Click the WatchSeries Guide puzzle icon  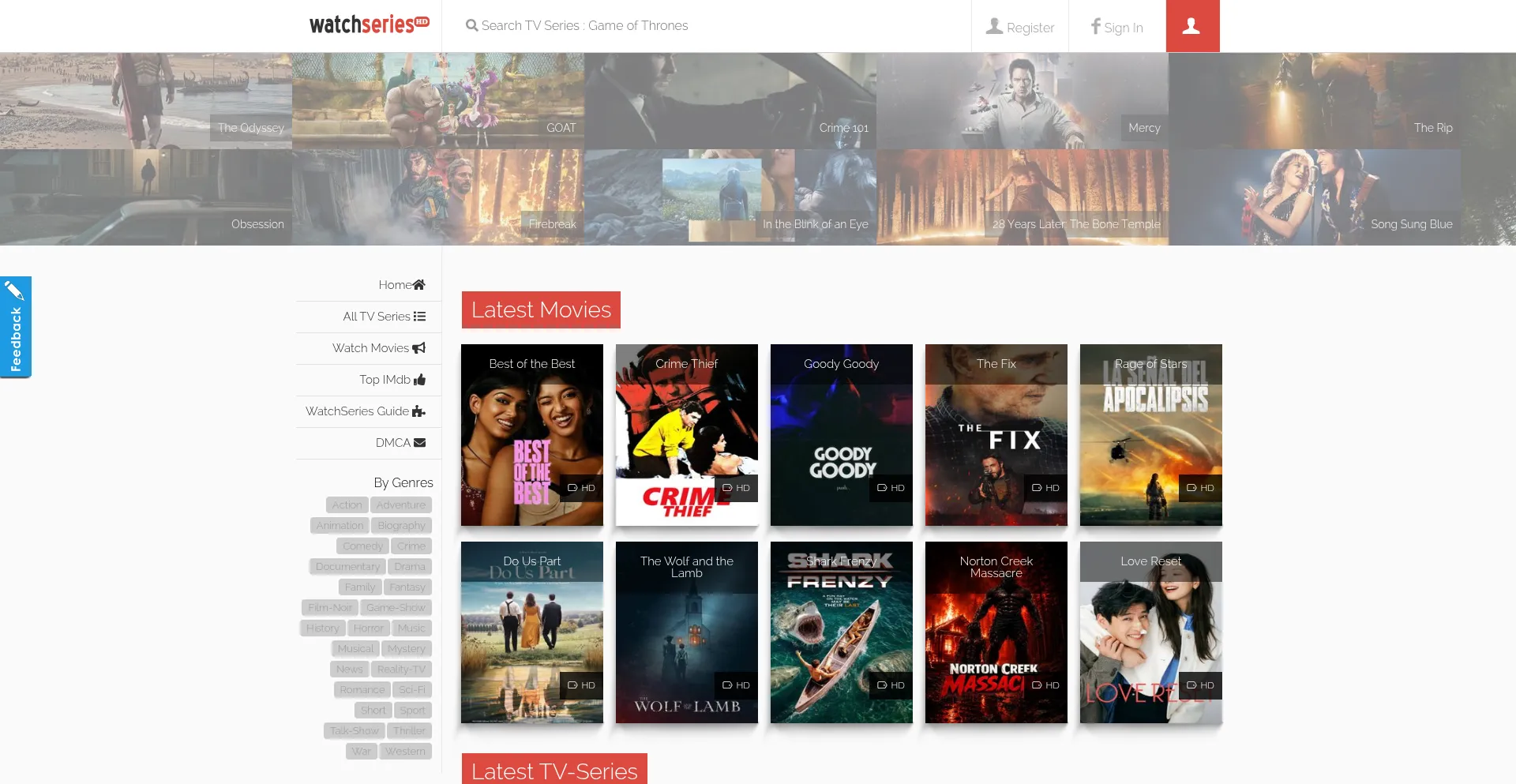[419, 411]
